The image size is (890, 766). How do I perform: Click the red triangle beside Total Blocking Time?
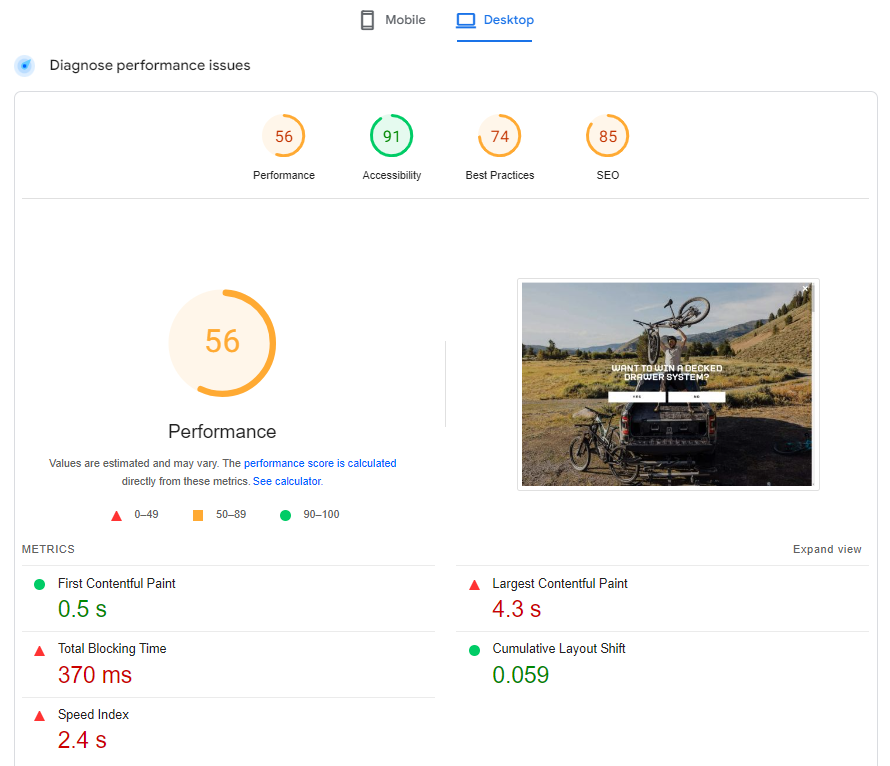40,650
